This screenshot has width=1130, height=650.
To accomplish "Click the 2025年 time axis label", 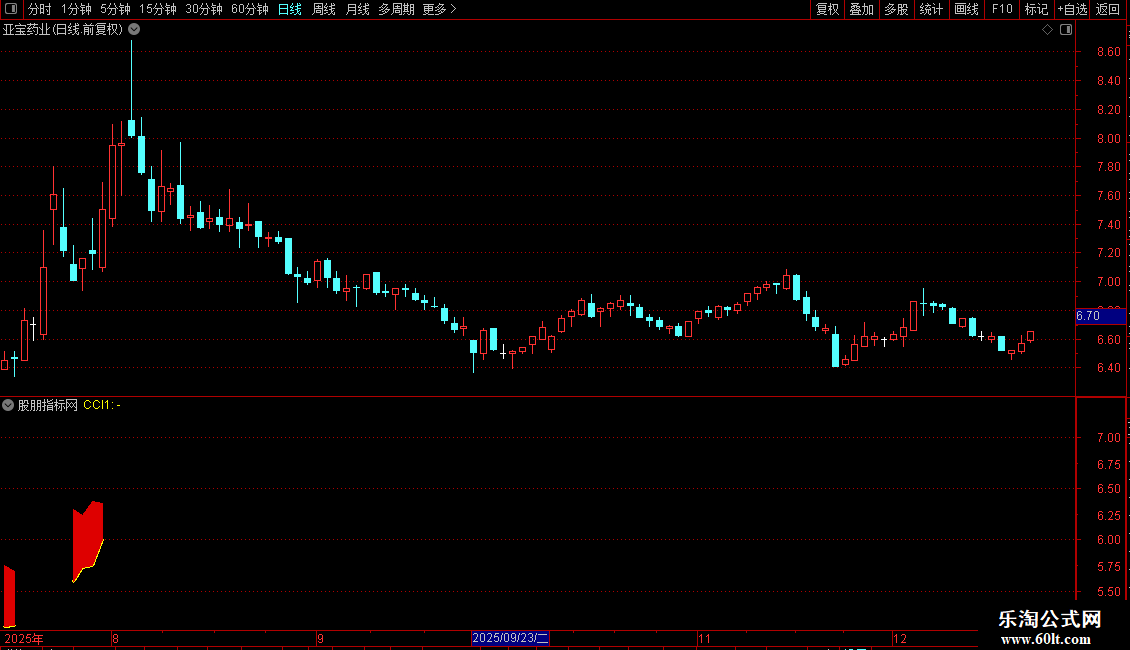I will [x=24, y=638].
